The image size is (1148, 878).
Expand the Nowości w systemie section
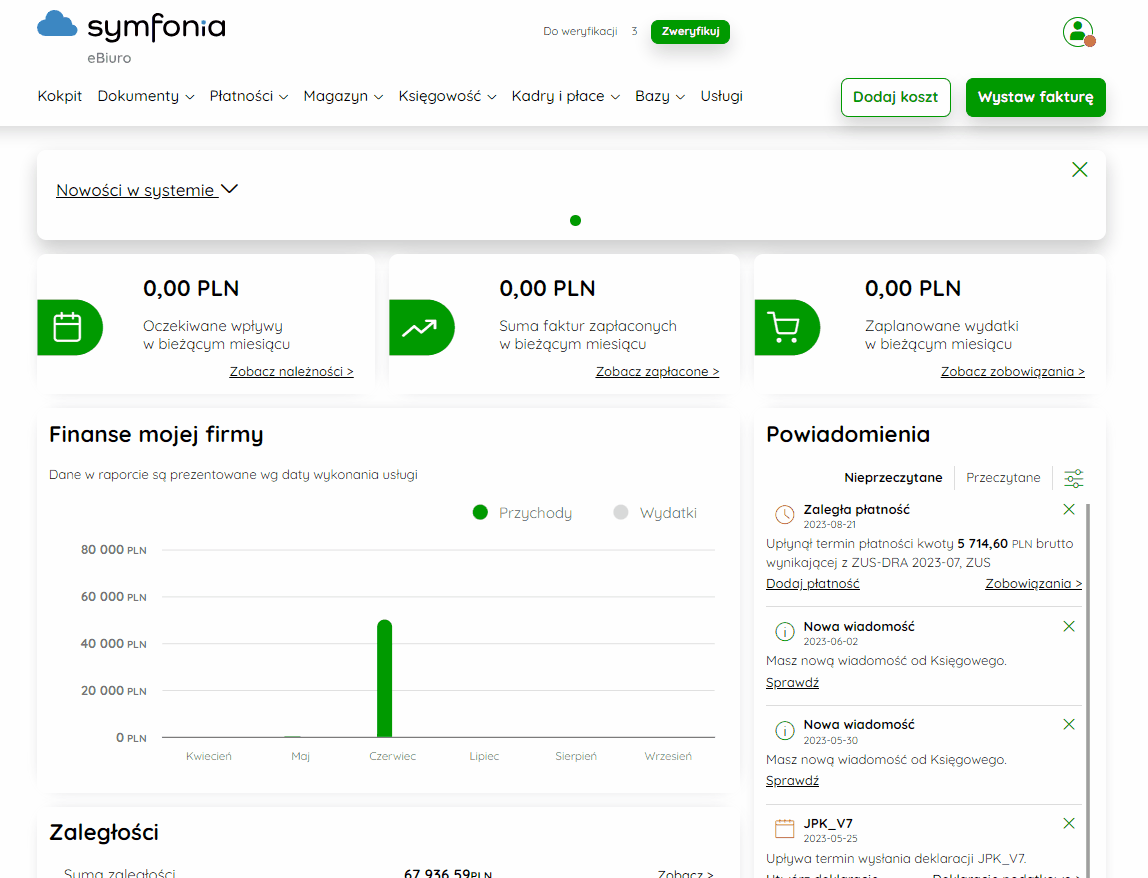(x=147, y=190)
